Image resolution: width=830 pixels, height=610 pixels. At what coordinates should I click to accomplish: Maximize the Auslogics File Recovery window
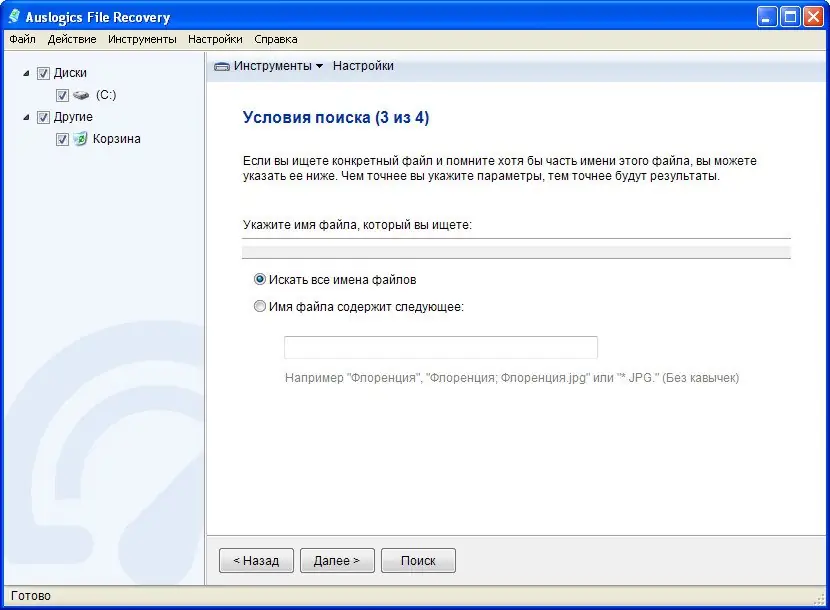tap(790, 17)
